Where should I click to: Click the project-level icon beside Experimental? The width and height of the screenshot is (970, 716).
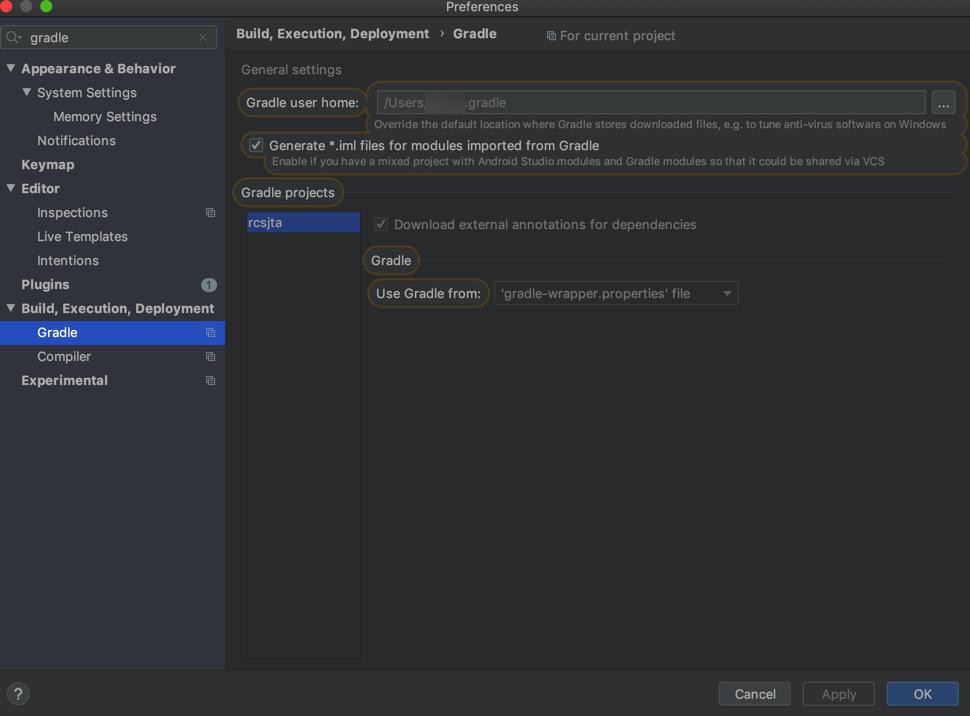click(x=210, y=381)
